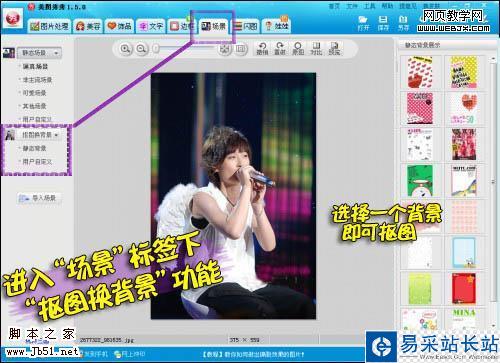500x363 pixels.
Task: Click the 保存 save icon
Action: coord(383,23)
